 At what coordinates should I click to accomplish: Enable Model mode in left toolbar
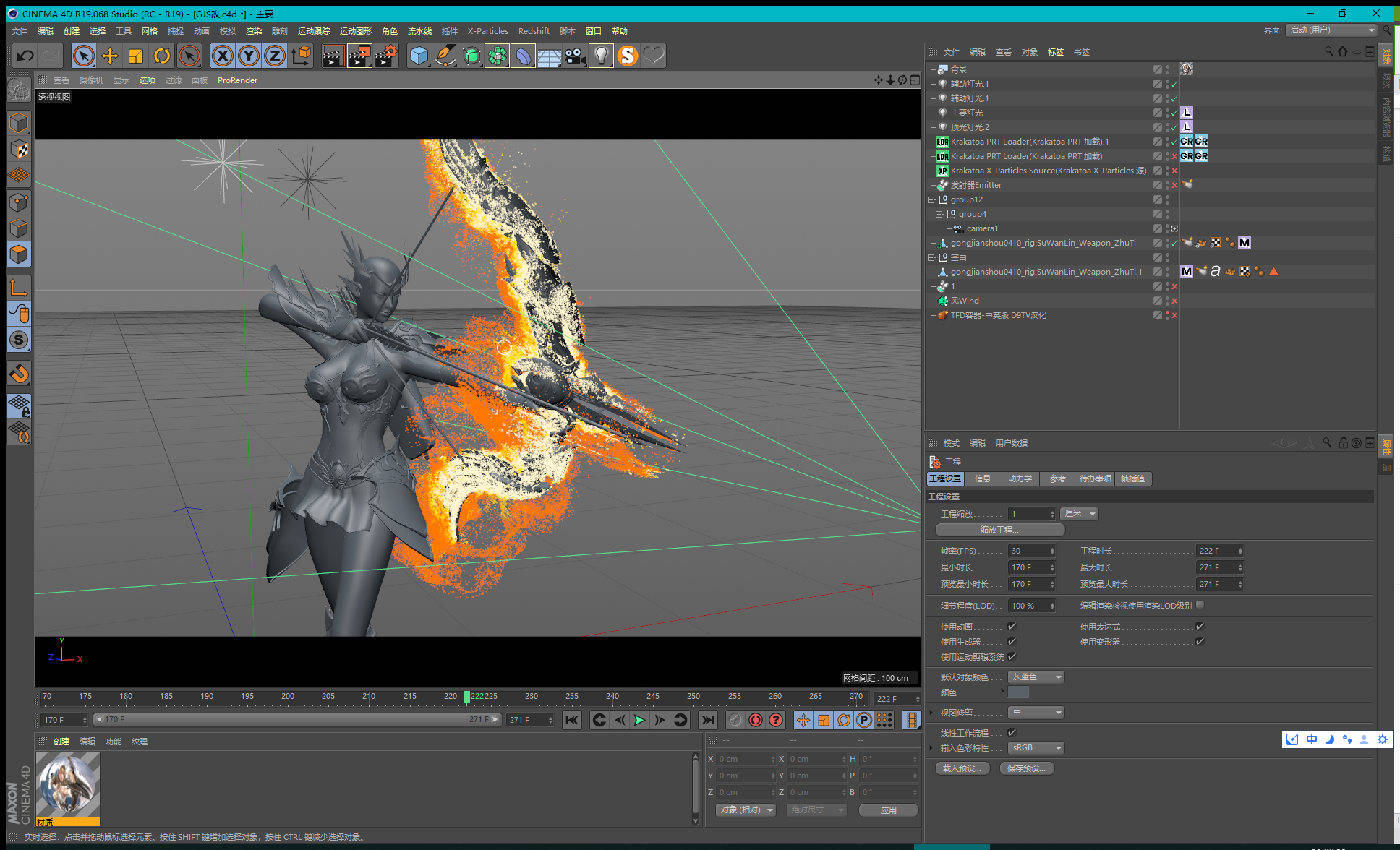click(19, 123)
